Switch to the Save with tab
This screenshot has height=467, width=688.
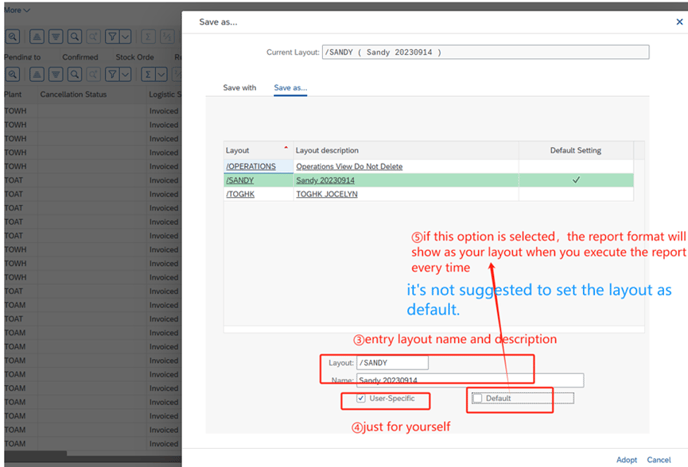tap(239, 88)
